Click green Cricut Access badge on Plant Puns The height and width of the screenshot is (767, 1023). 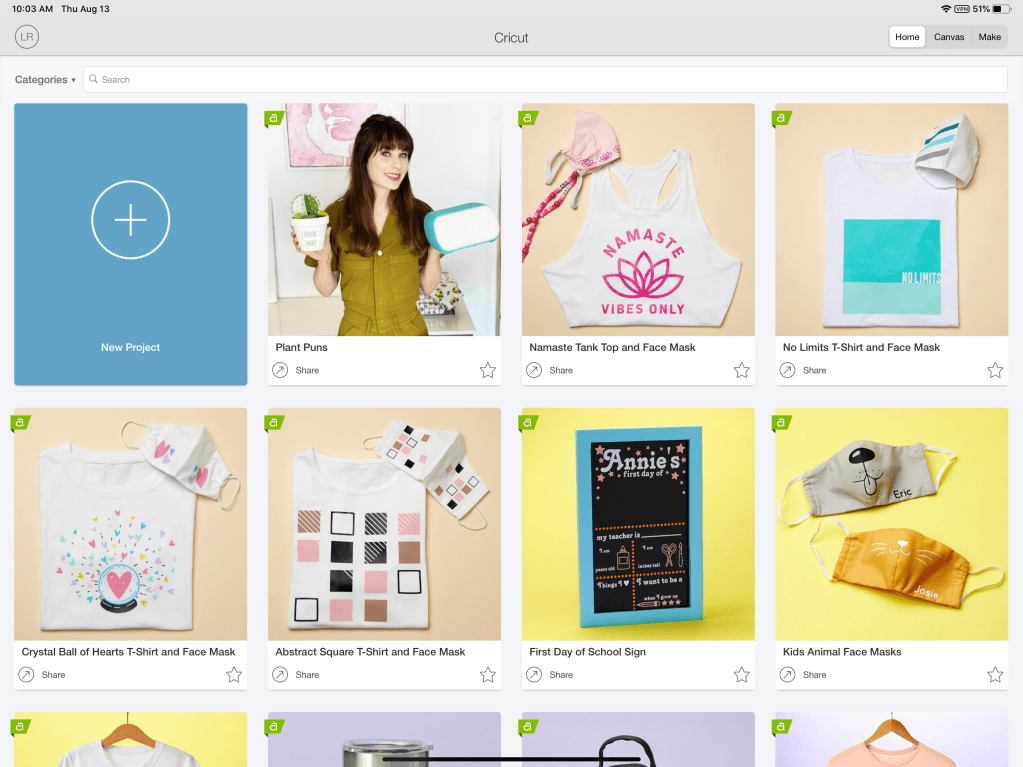275,118
